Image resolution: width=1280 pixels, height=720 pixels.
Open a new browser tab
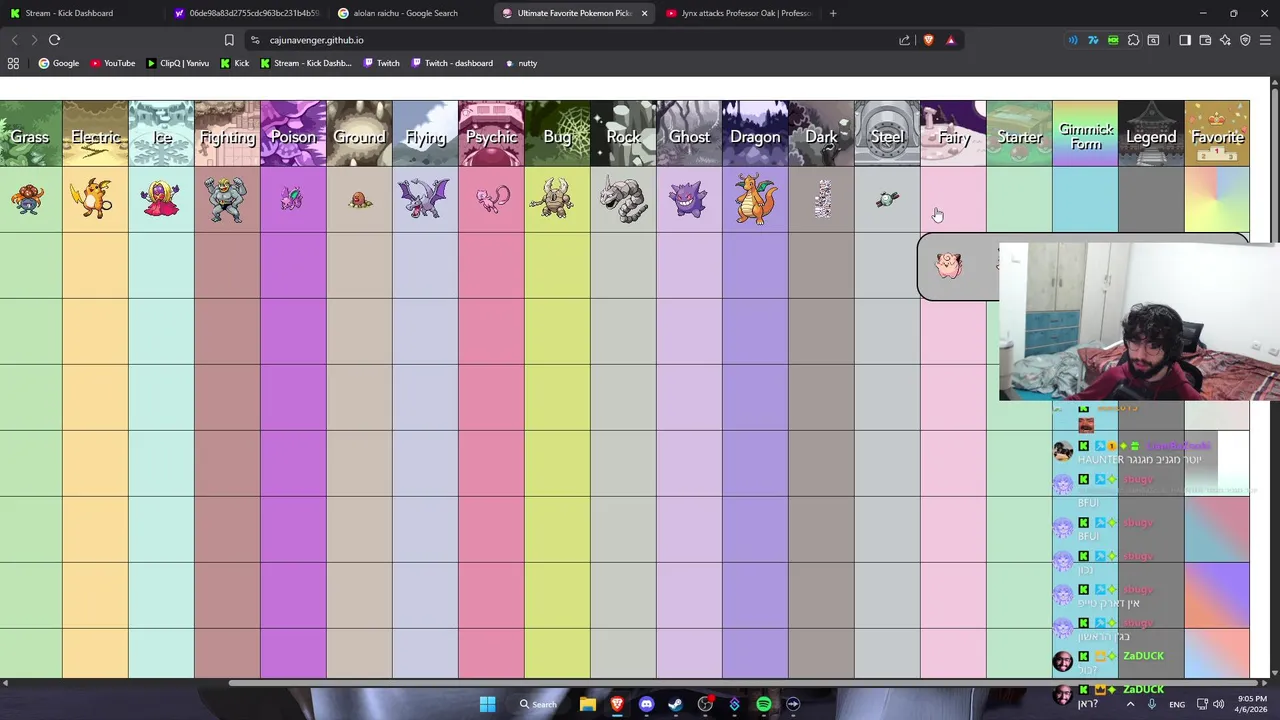tap(833, 13)
